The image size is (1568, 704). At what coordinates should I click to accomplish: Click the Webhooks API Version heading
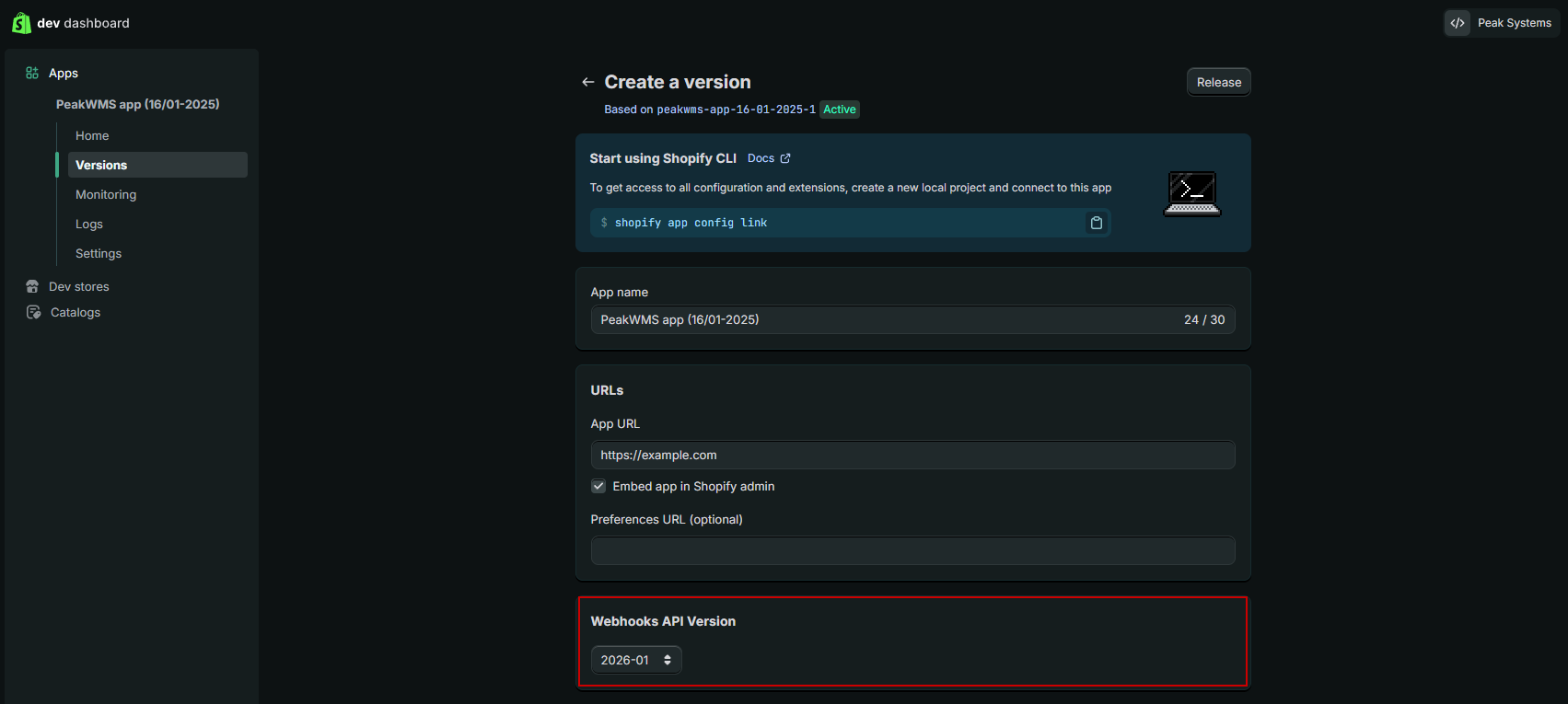(x=663, y=621)
